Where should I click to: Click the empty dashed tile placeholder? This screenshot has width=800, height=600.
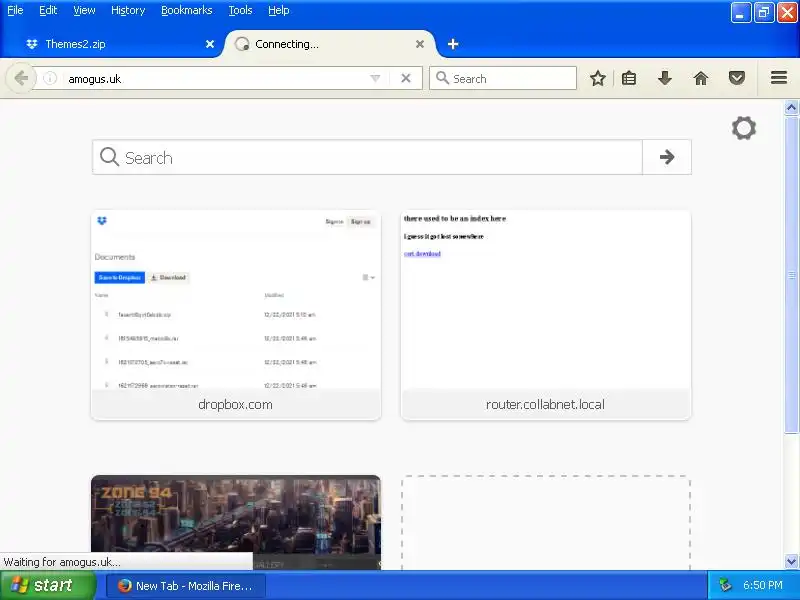click(x=546, y=522)
